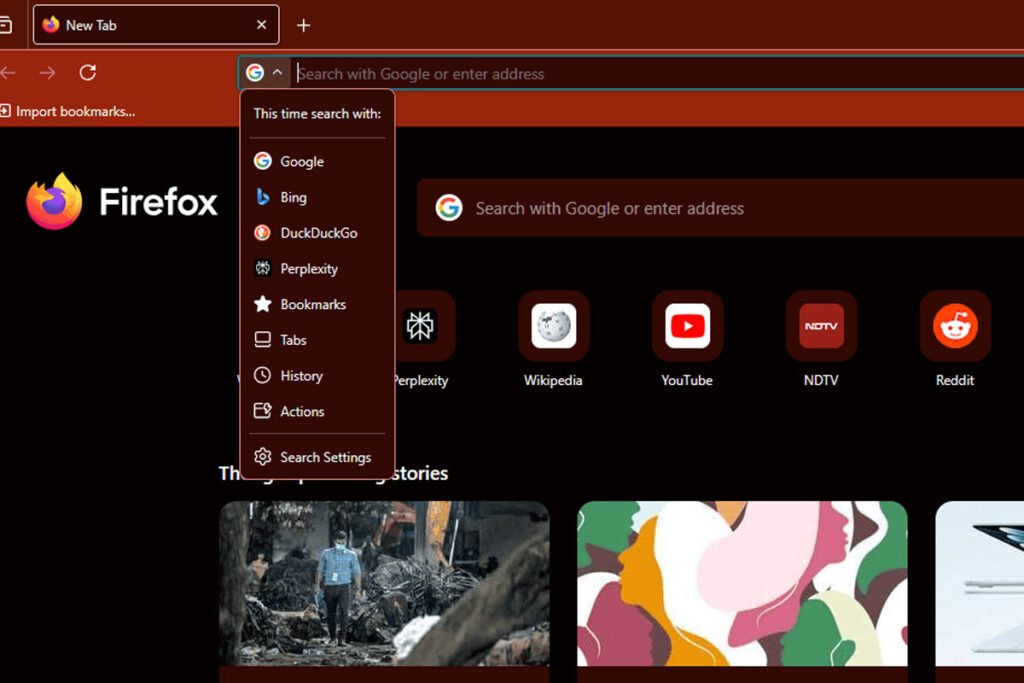Choose DuckDuckGo in search-with menu

(317, 233)
